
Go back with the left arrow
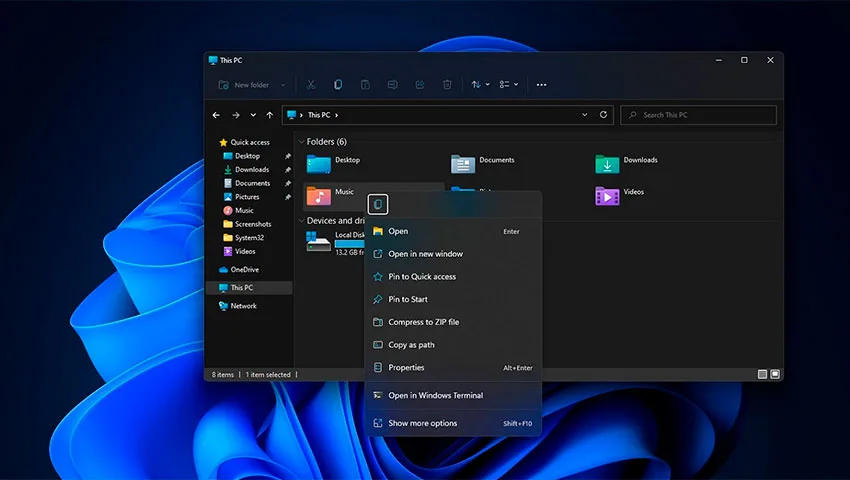tap(216, 115)
